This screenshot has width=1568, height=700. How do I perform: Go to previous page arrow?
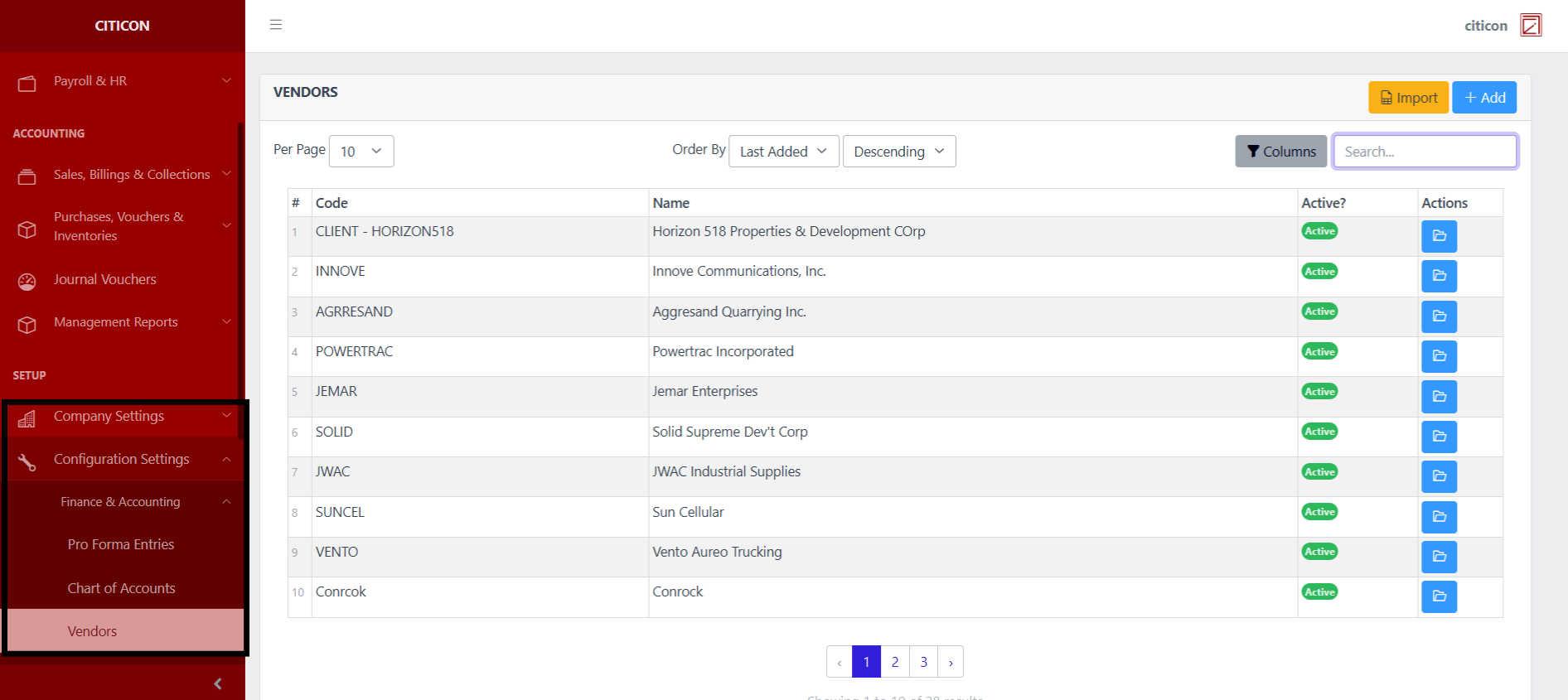[840, 662]
